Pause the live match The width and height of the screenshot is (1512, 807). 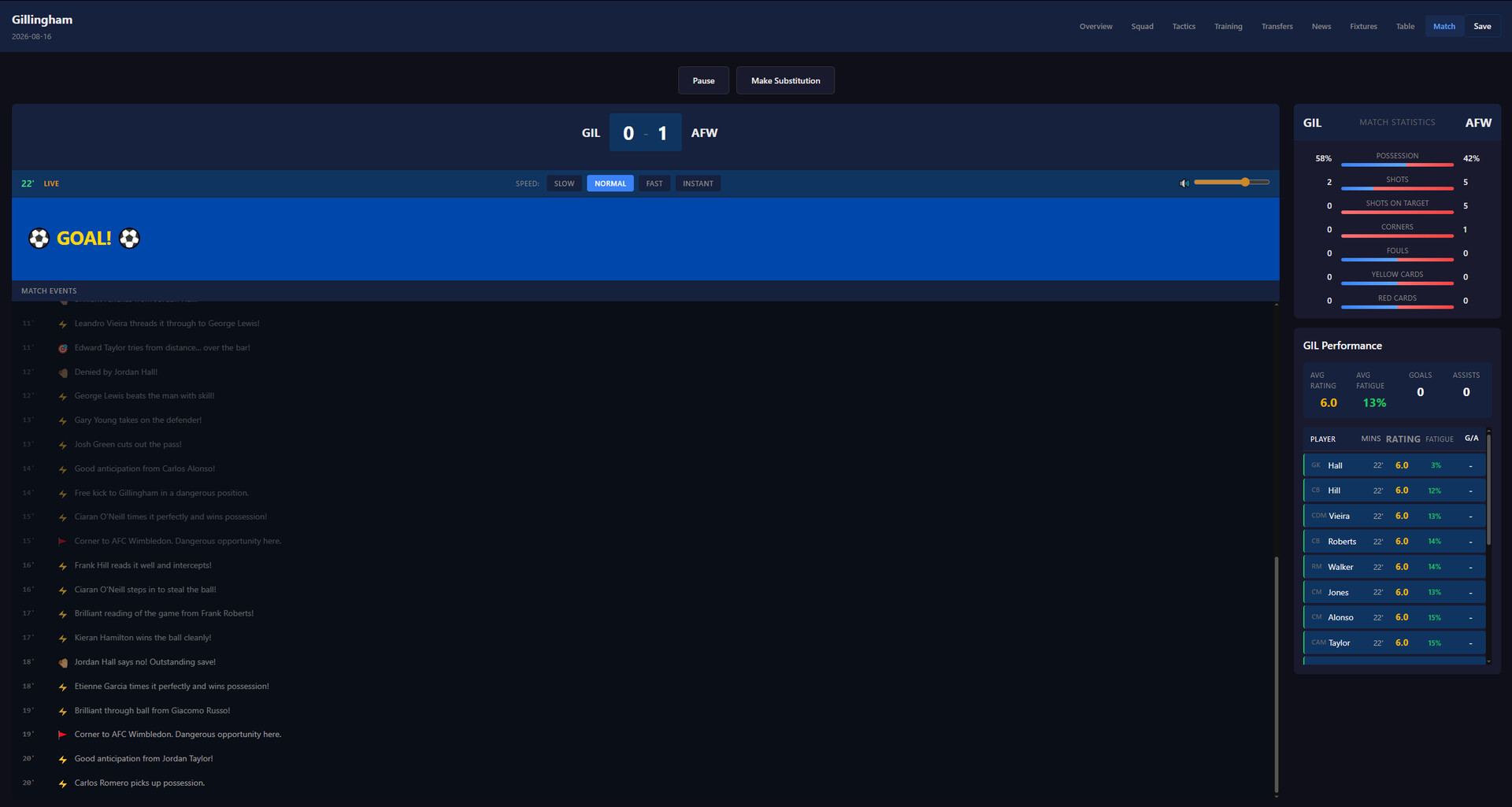[703, 80]
